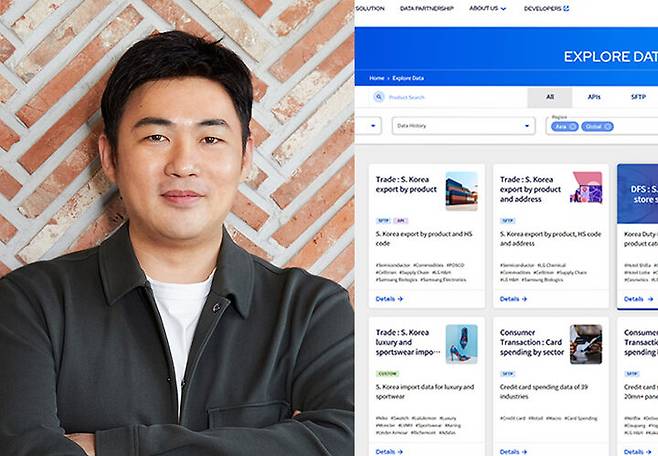The width and height of the screenshot is (658, 456).
Task: Click the EXPLORE DATA banner heading
Action: coord(611,57)
